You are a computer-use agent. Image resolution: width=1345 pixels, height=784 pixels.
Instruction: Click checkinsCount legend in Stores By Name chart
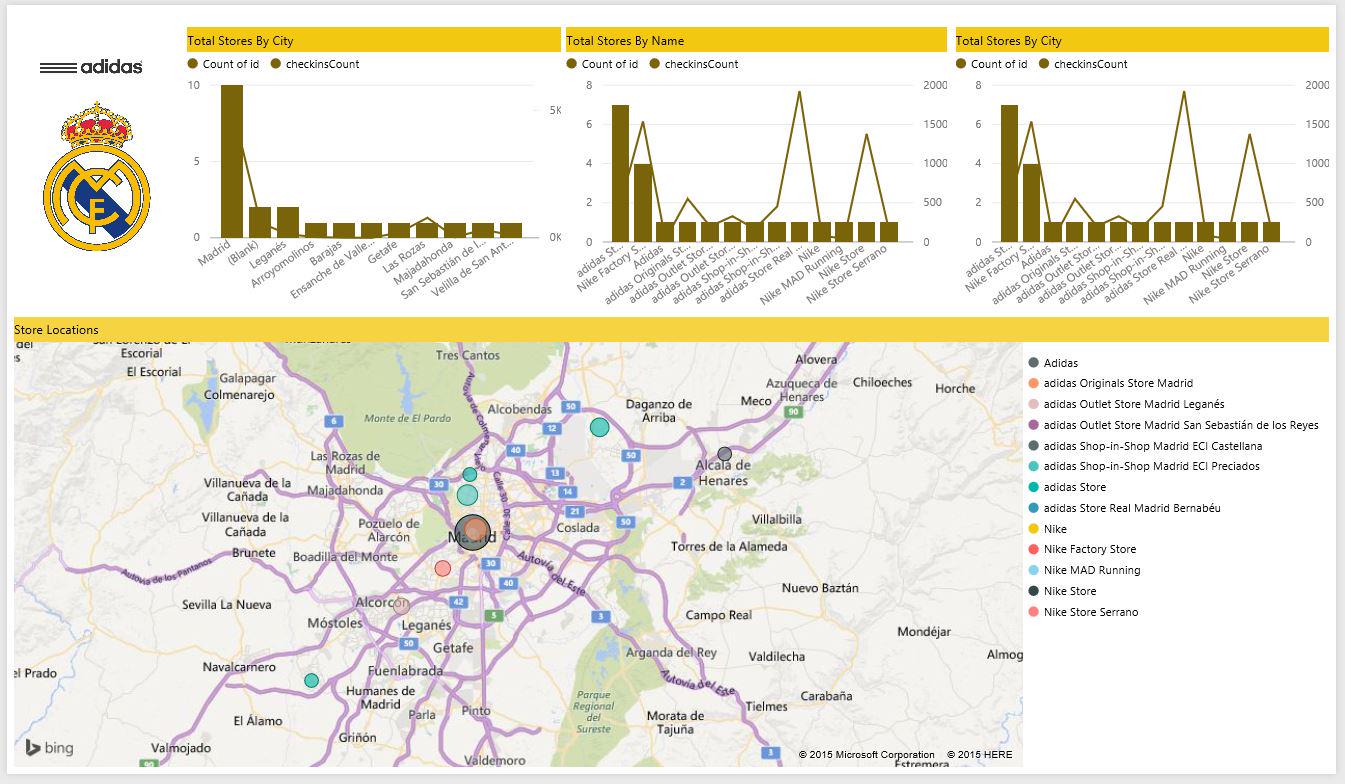694,64
